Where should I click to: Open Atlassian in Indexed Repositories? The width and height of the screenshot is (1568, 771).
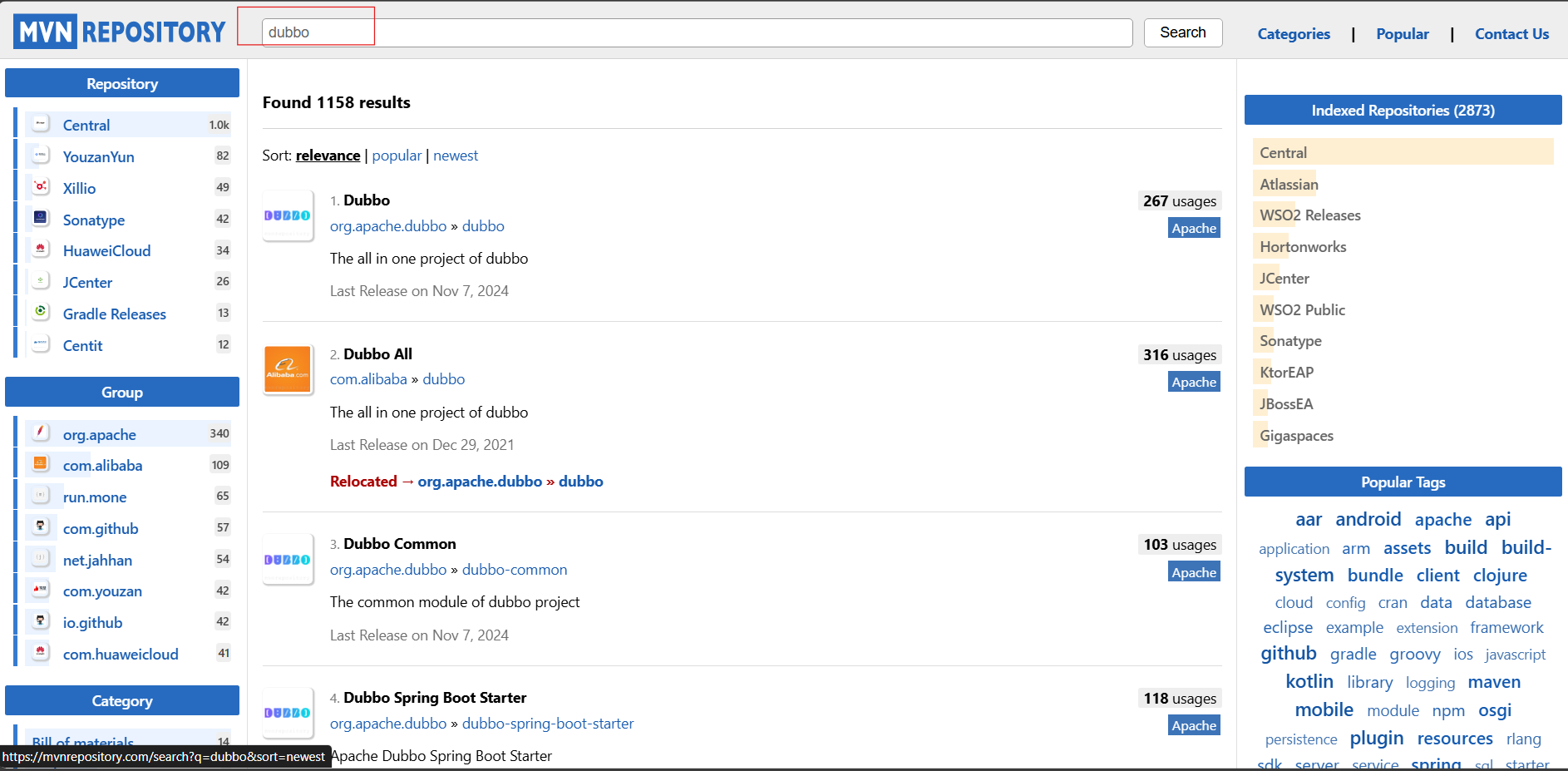(x=1289, y=185)
